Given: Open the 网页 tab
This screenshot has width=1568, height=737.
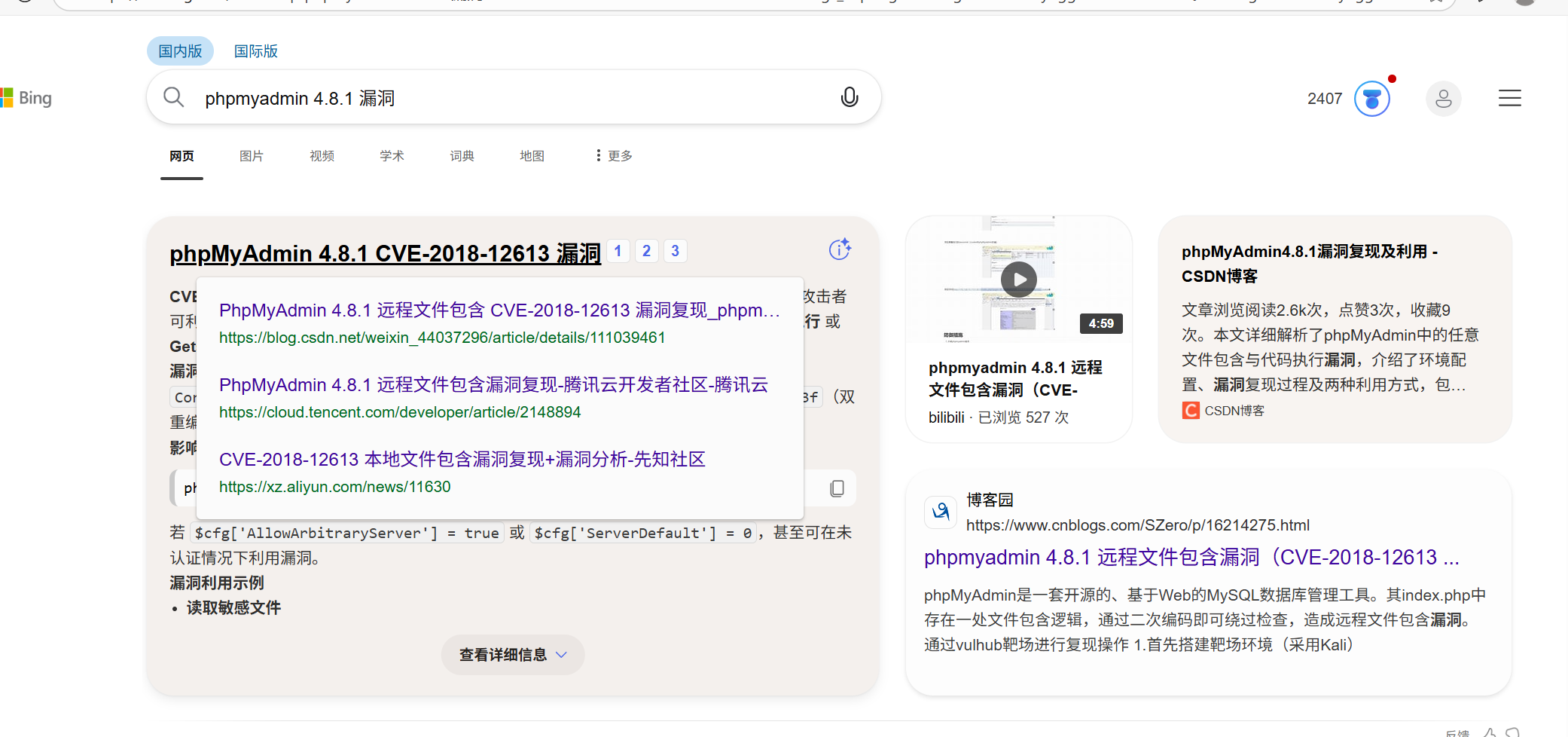Looking at the screenshot, I should click(182, 156).
